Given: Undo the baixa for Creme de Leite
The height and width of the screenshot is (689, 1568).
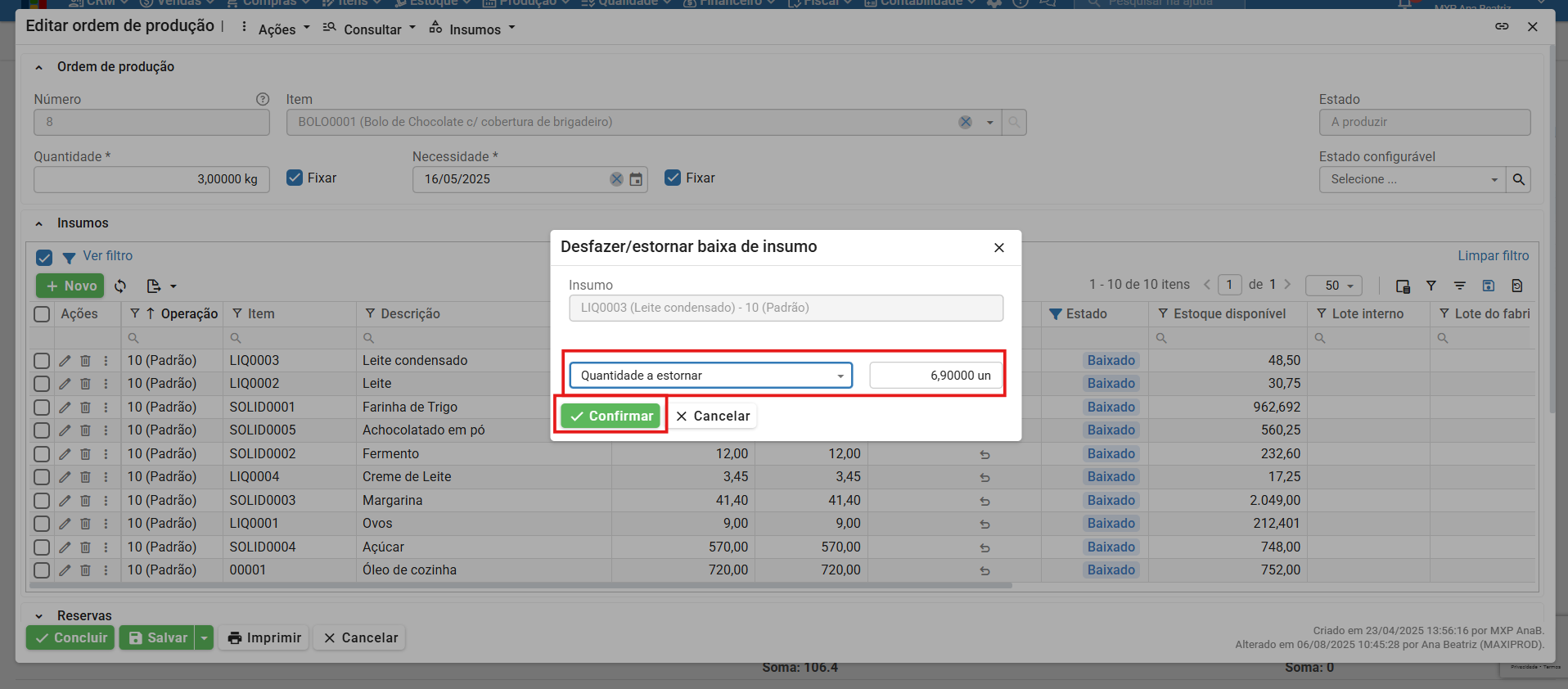Looking at the screenshot, I should coord(985,477).
